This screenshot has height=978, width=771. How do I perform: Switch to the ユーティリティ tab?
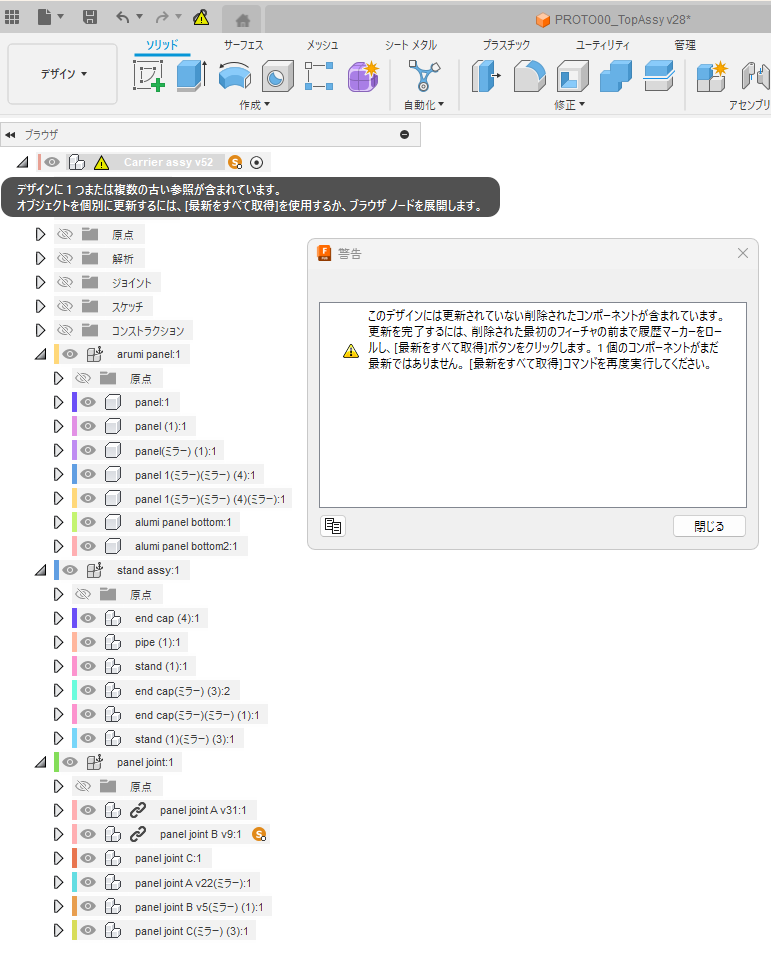pyautogui.click(x=602, y=45)
